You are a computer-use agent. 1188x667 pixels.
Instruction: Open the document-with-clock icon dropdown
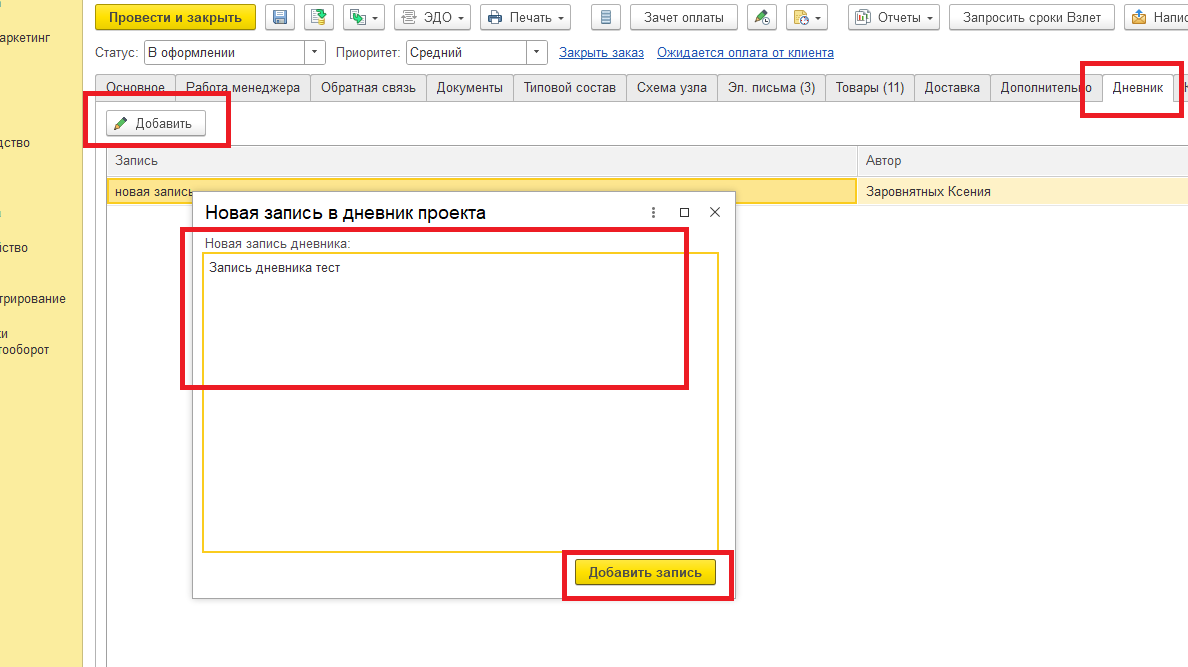[x=807, y=17]
